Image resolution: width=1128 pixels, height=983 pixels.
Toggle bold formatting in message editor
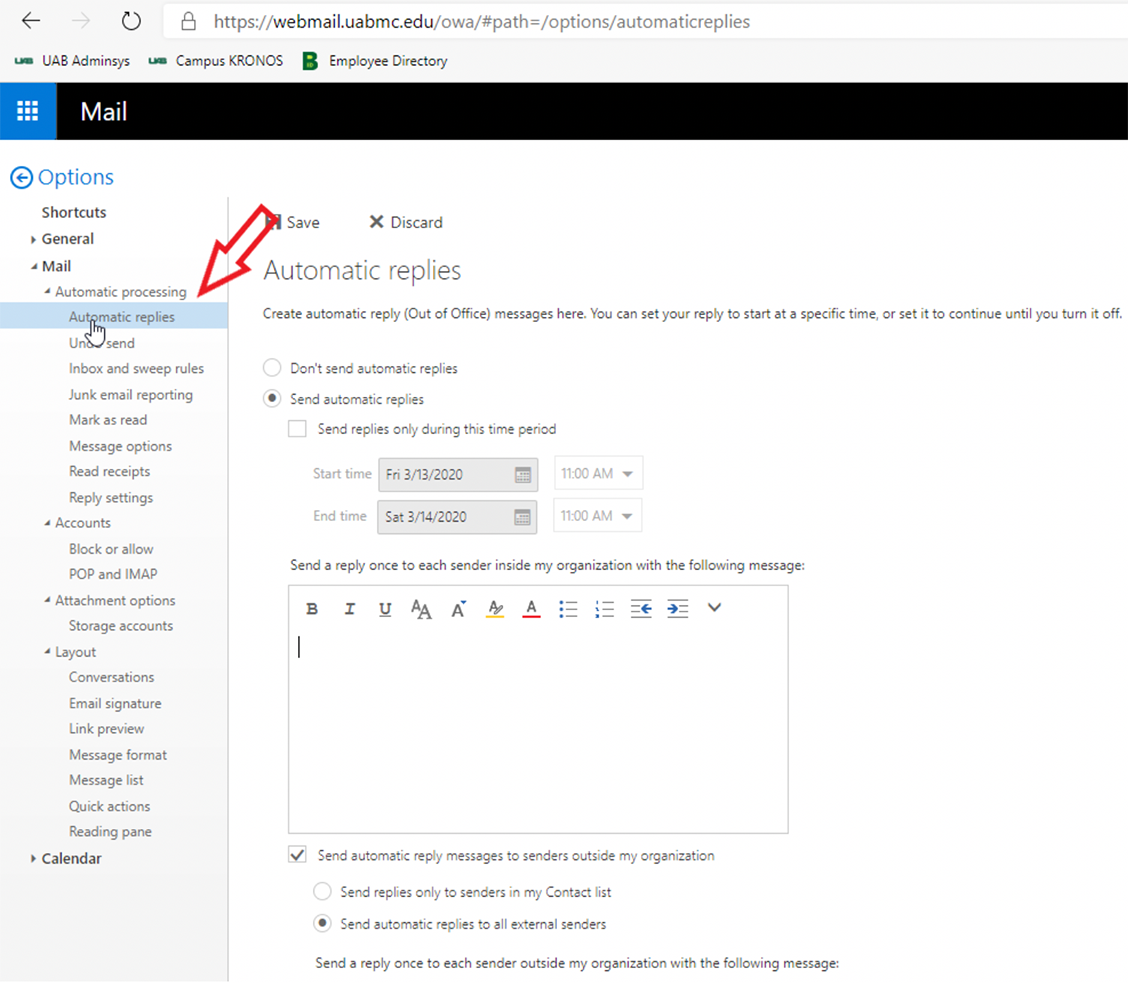(x=311, y=609)
